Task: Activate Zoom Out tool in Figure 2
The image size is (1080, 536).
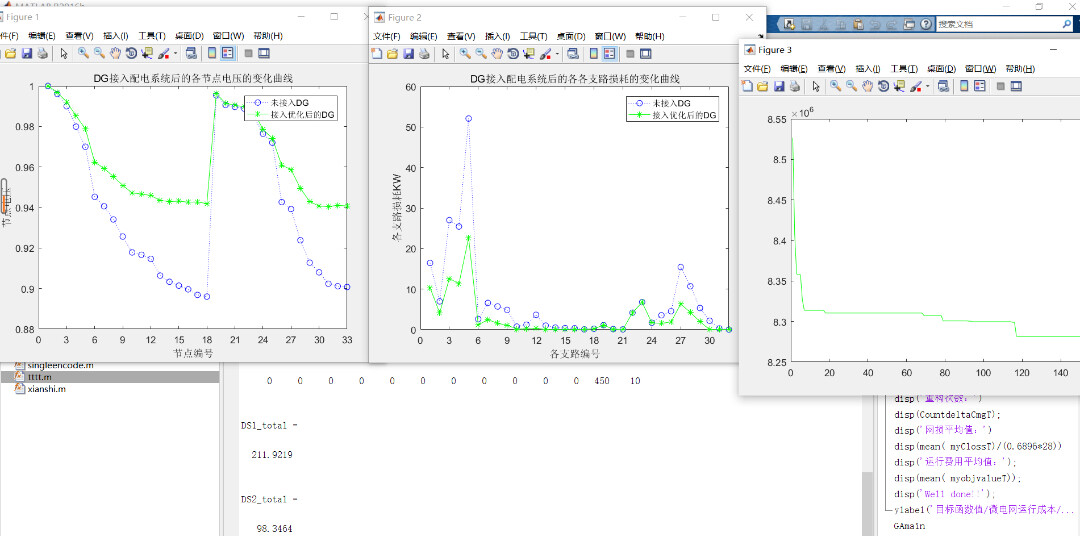Action: click(x=481, y=54)
